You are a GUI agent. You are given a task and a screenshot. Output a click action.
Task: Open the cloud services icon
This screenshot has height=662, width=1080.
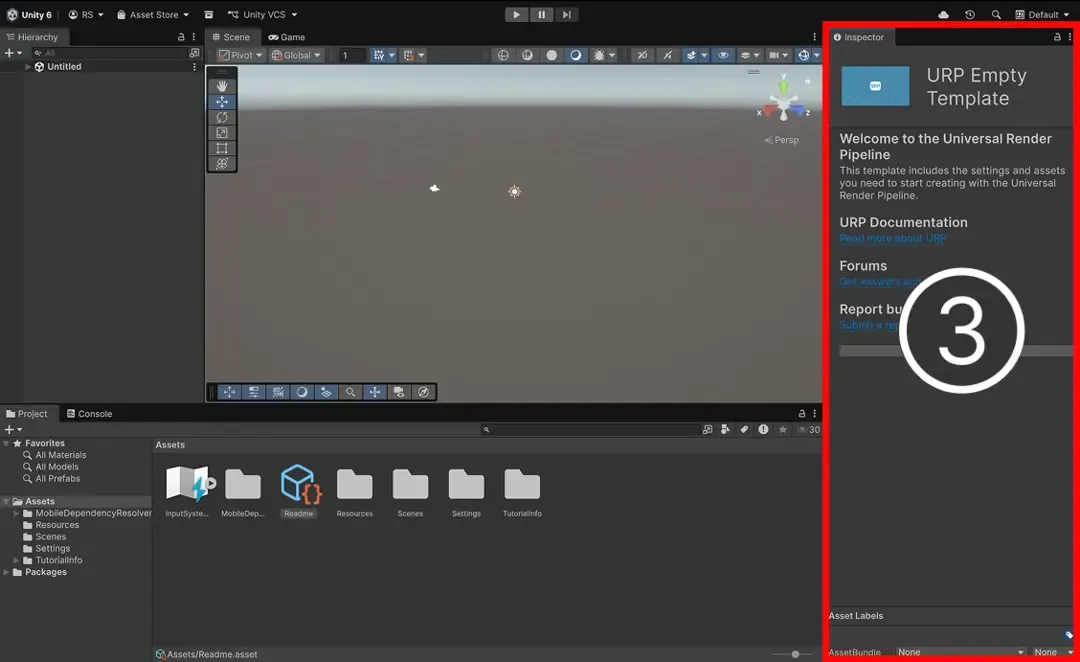coord(944,15)
